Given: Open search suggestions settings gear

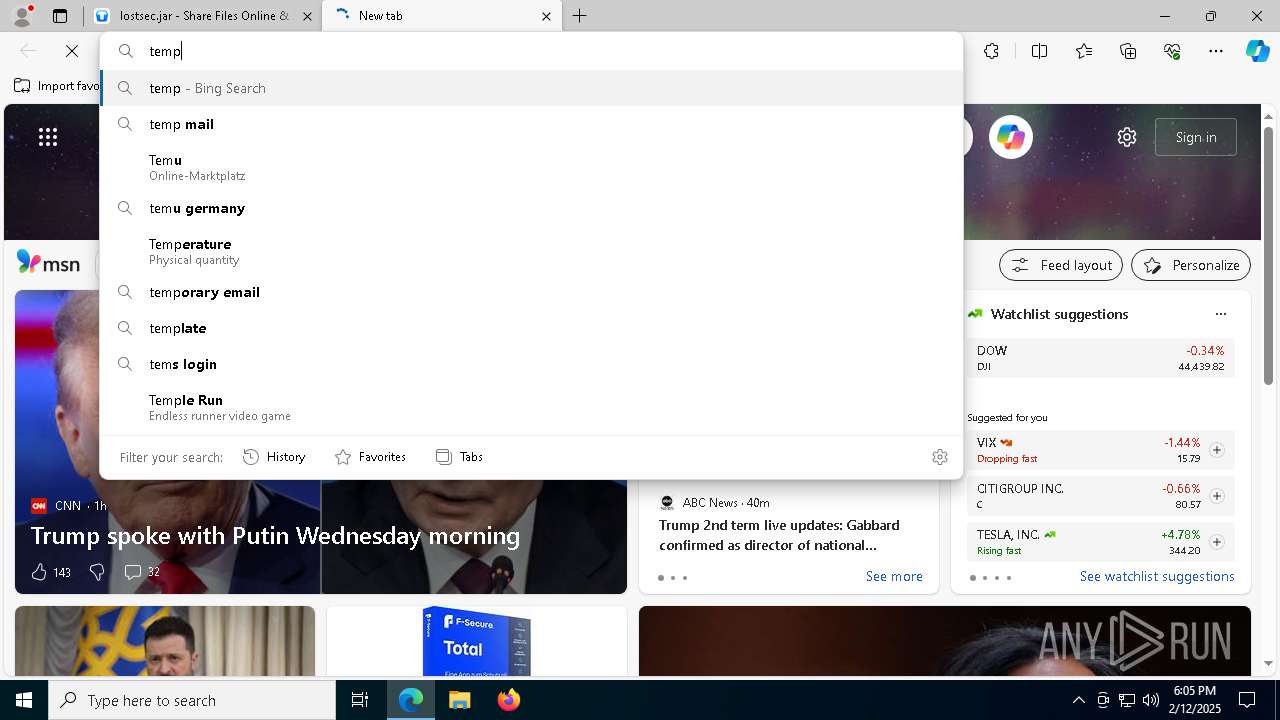Looking at the screenshot, I should 940,457.
